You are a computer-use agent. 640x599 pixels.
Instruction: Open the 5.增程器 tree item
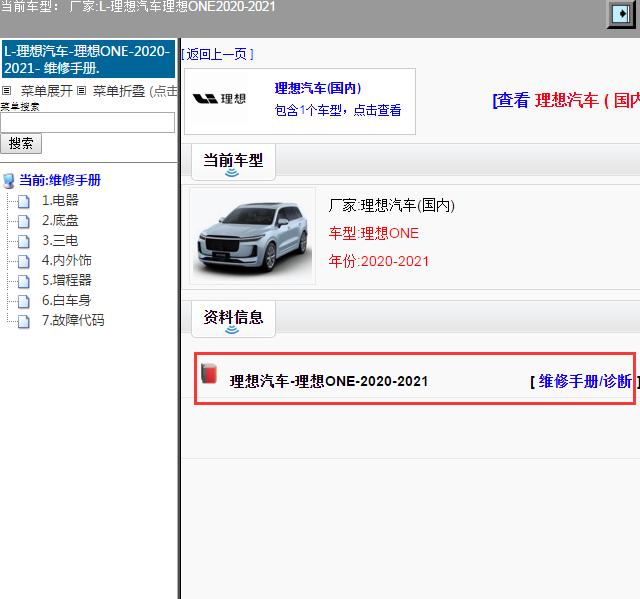coord(67,280)
